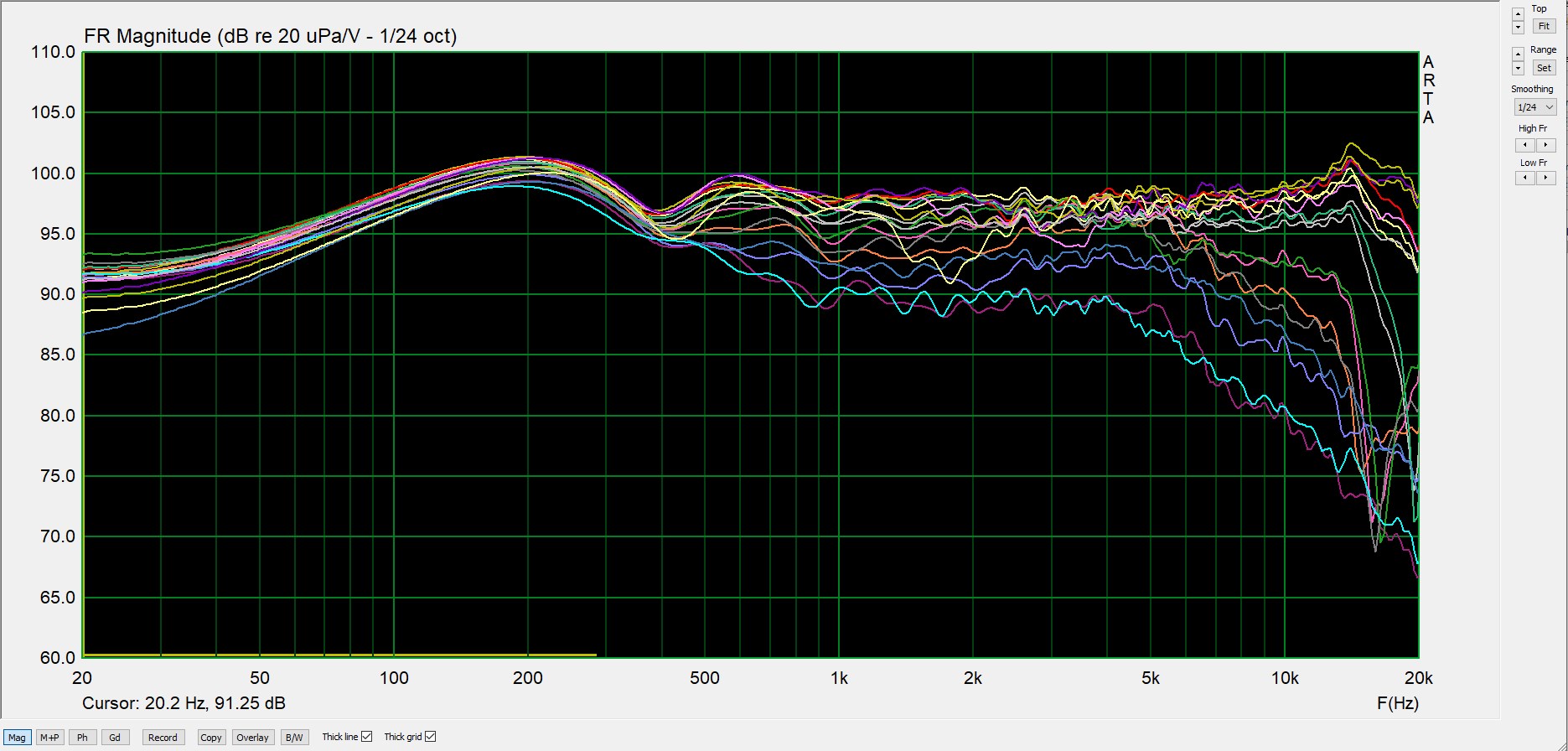Increase Top value with up arrow
This screenshot has height=751, width=1568.
[1518, 14]
